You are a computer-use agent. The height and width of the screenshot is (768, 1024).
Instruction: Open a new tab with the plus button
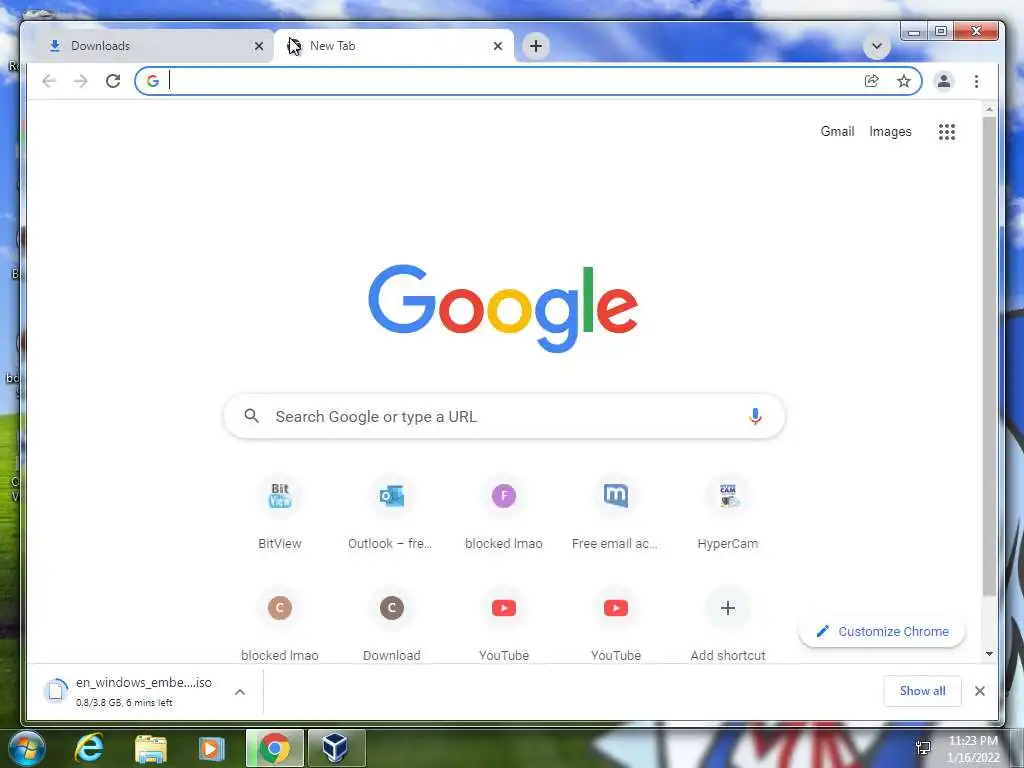536,46
